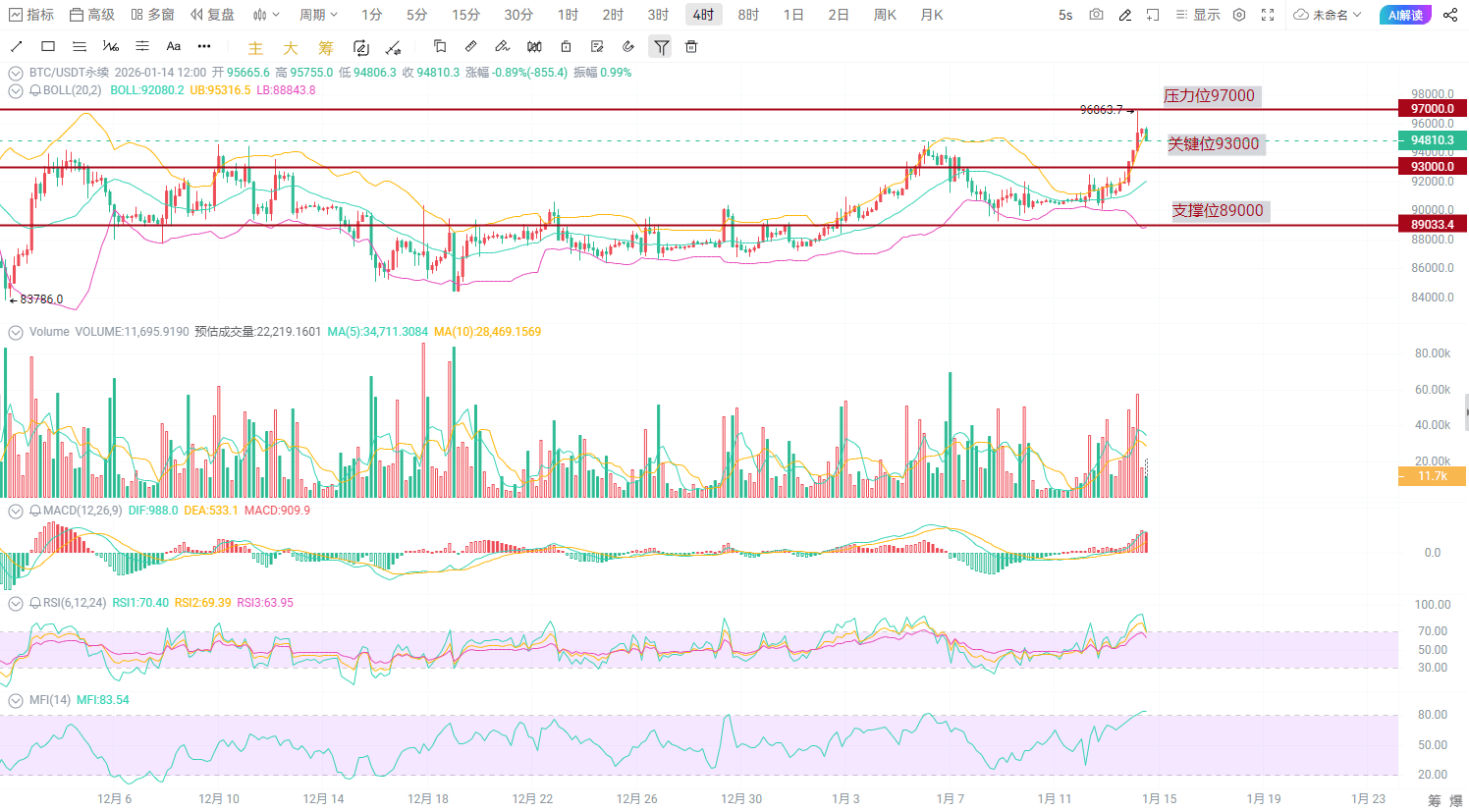Open the 高级 advanced menu

coord(92,15)
